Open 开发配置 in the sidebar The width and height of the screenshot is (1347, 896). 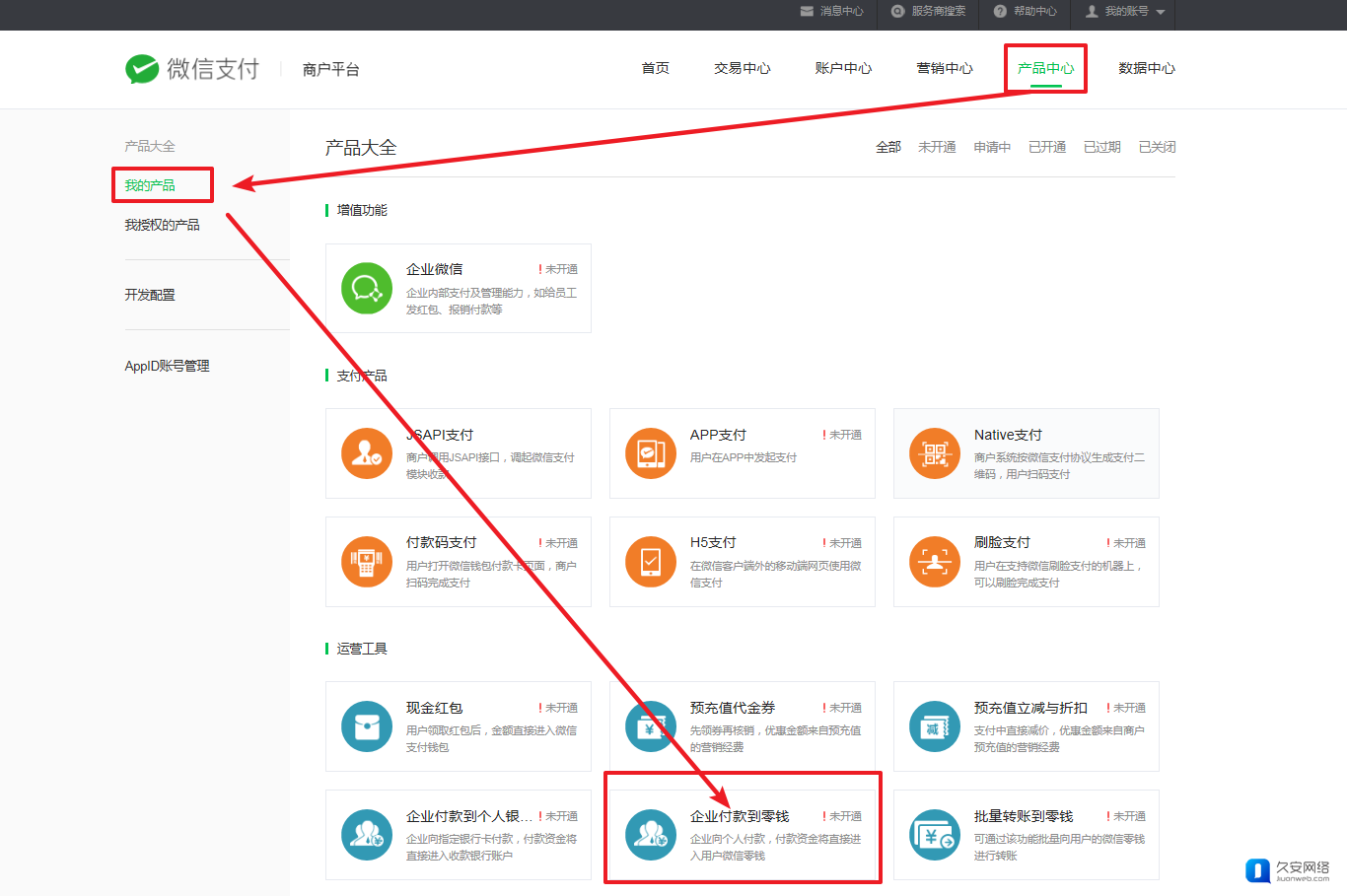click(150, 295)
